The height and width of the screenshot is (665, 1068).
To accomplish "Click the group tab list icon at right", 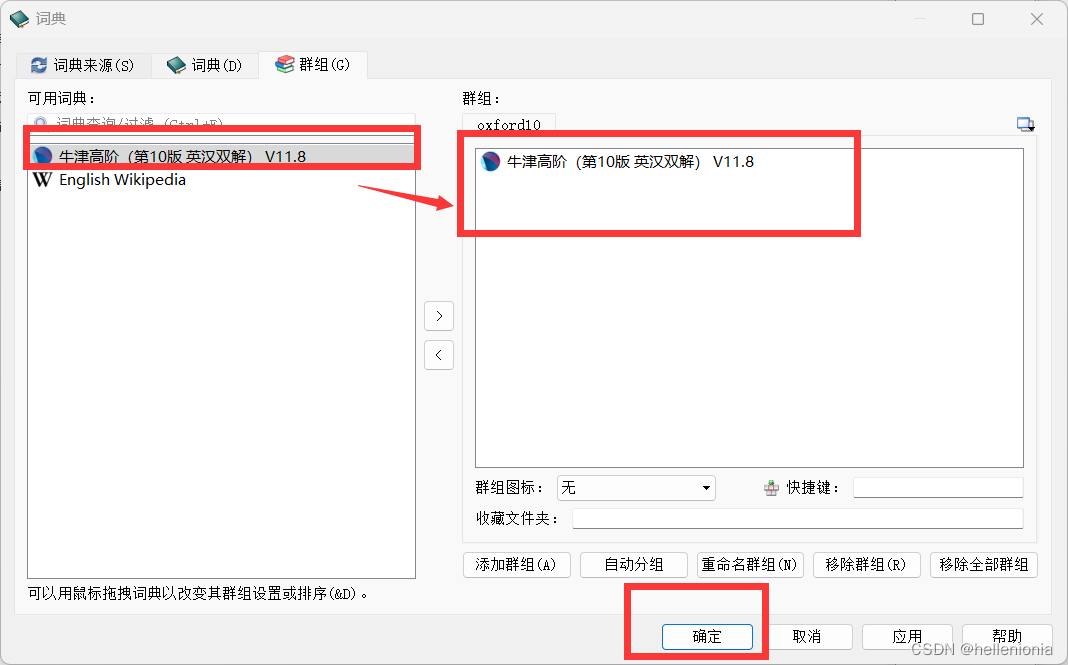I will coord(1025,124).
